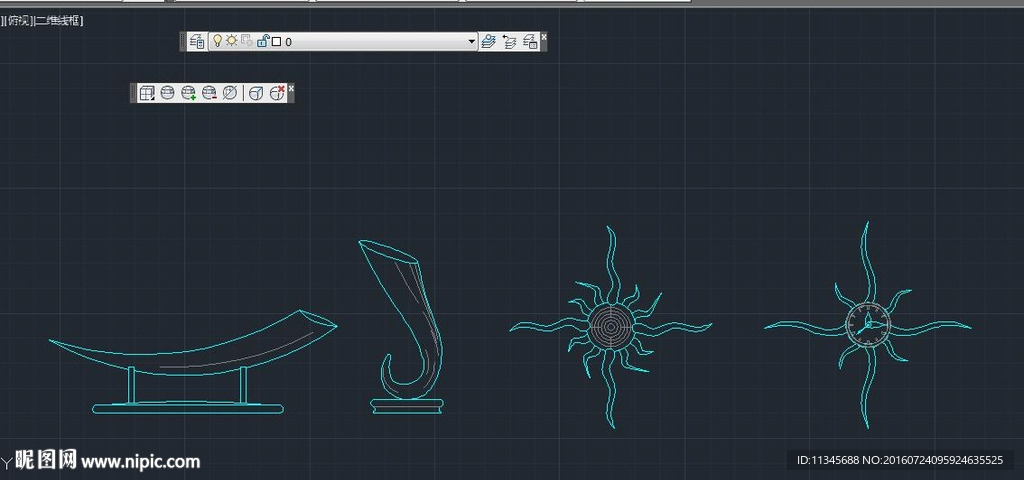The height and width of the screenshot is (480, 1024).
Task: Open the Layer Properties Manager
Action: click(197, 41)
